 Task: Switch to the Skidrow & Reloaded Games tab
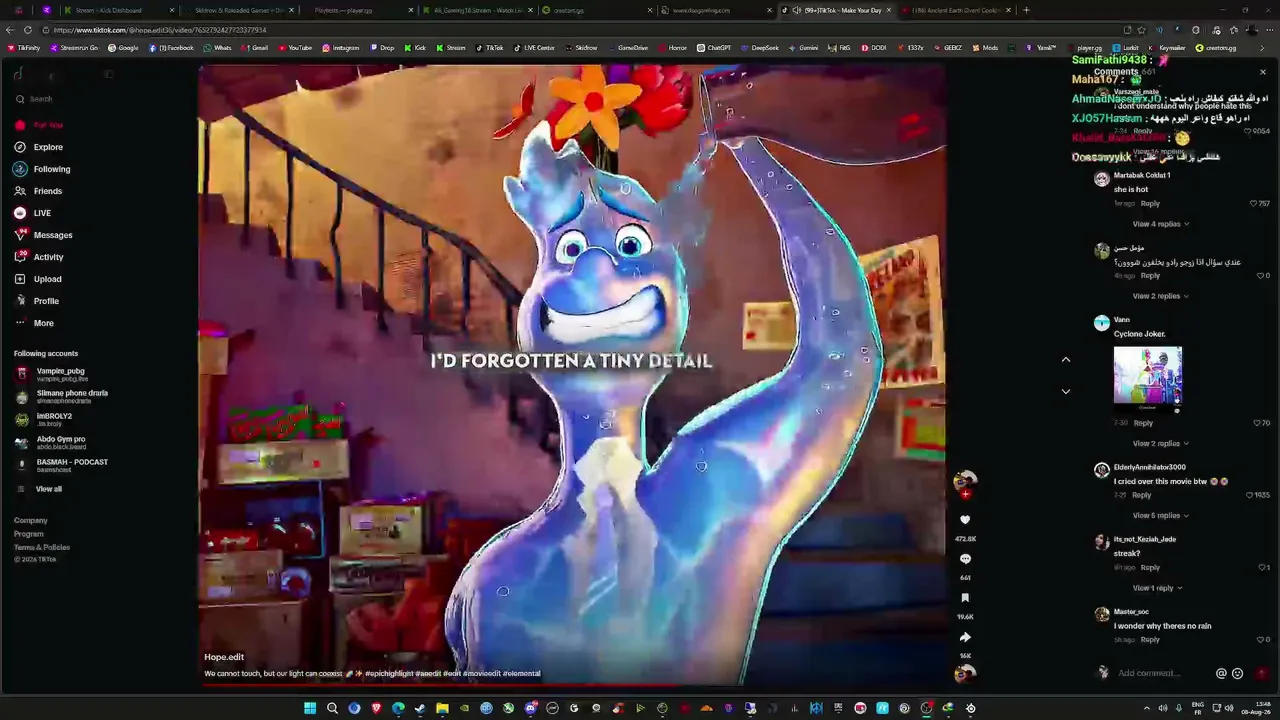(x=240, y=10)
